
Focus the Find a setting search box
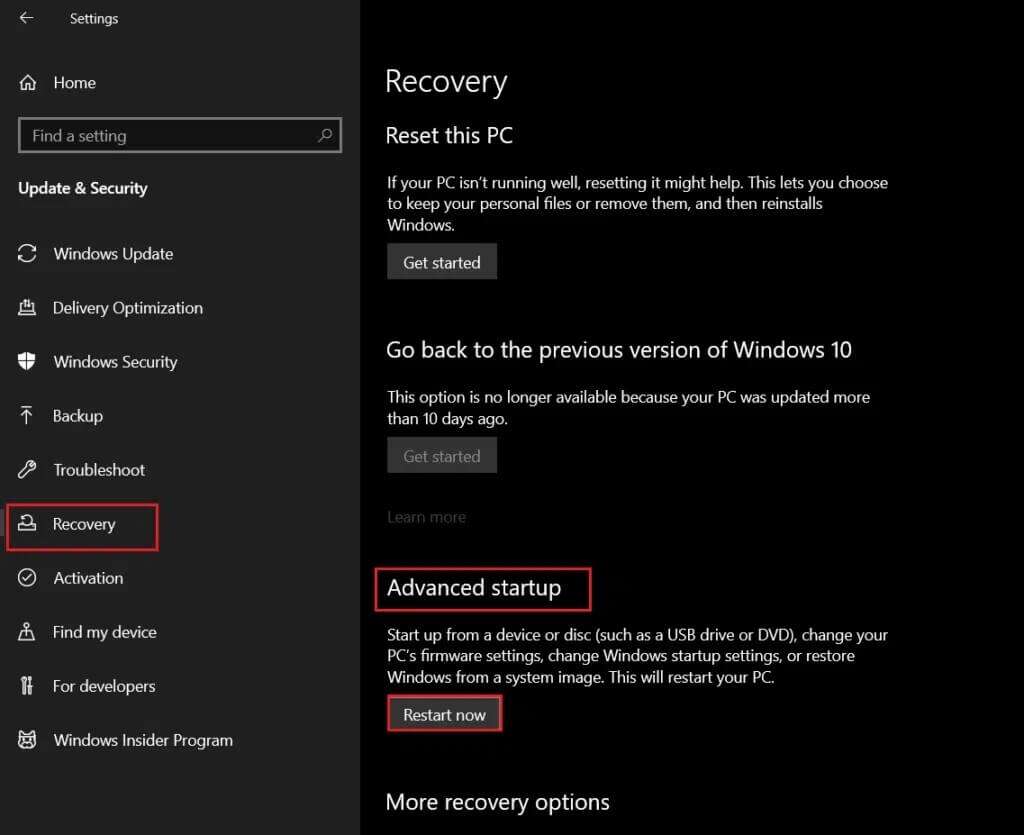[x=180, y=135]
